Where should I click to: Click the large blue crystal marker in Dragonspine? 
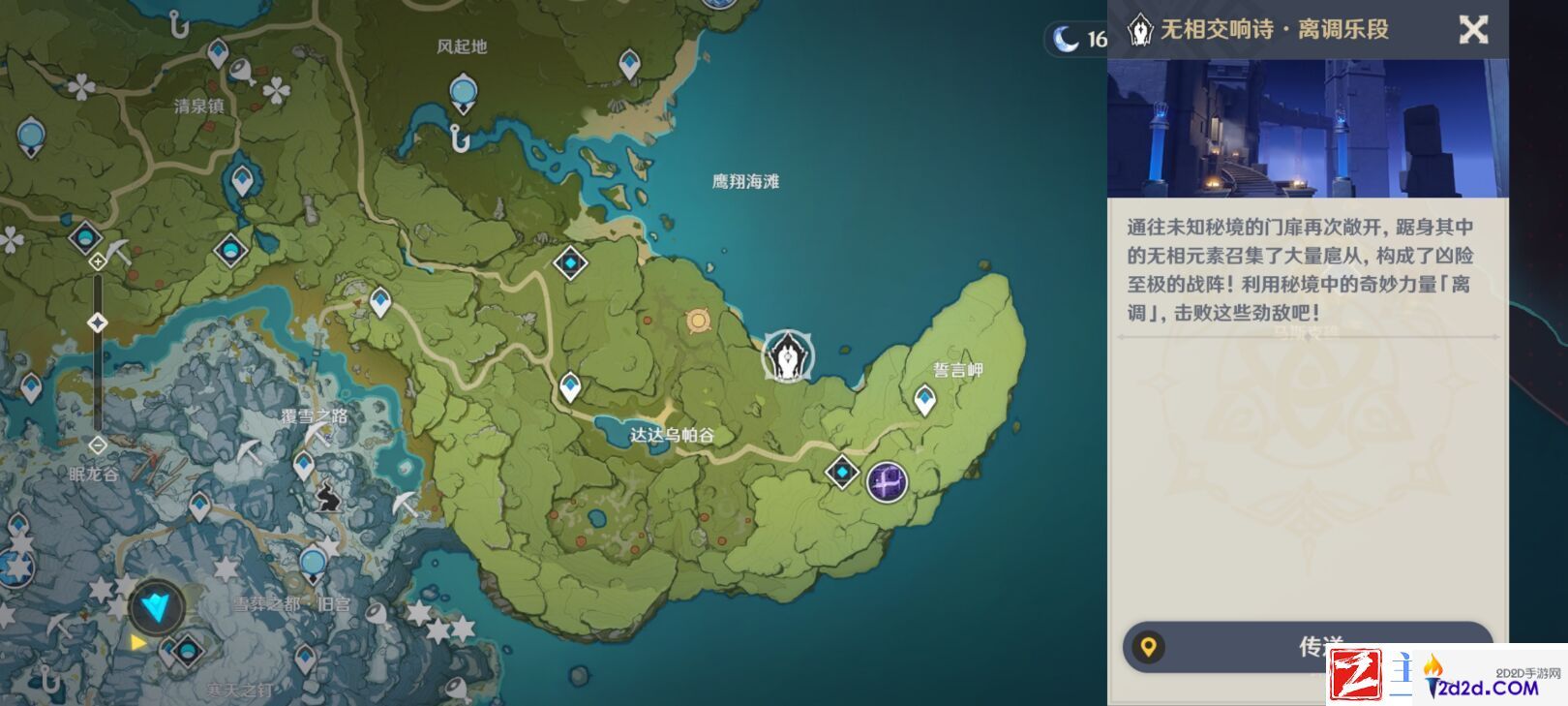[157, 608]
